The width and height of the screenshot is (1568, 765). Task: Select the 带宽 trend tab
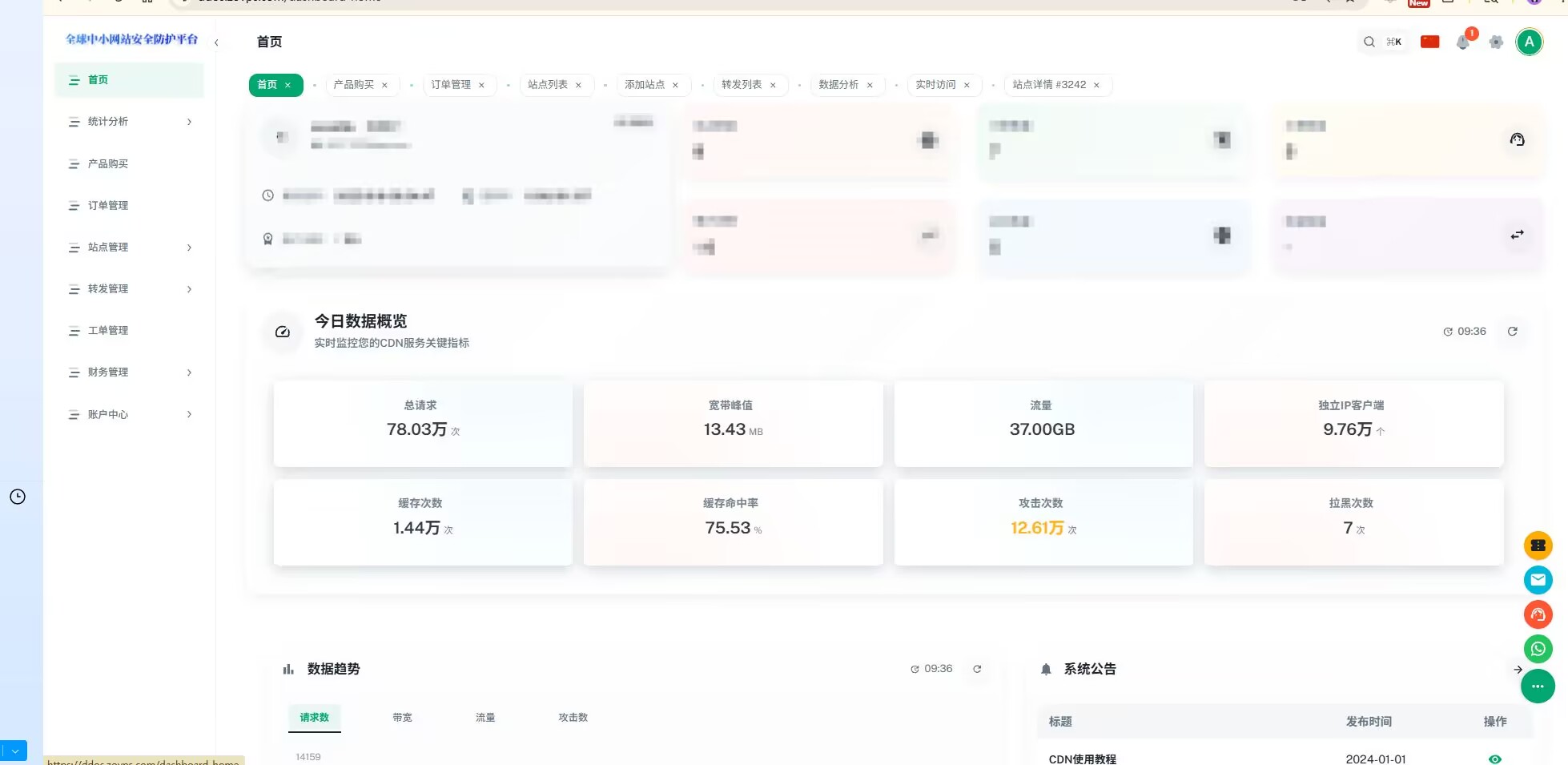pyautogui.click(x=402, y=718)
